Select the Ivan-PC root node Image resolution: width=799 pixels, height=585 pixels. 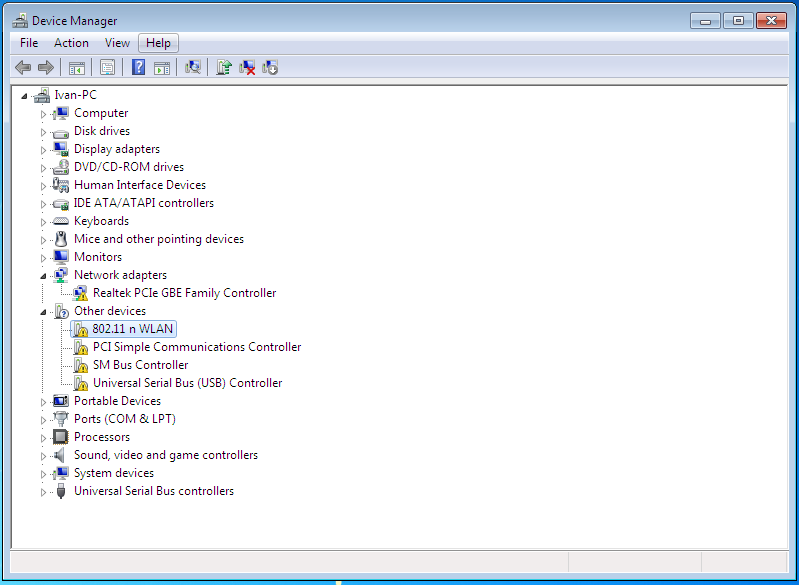click(x=75, y=95)
